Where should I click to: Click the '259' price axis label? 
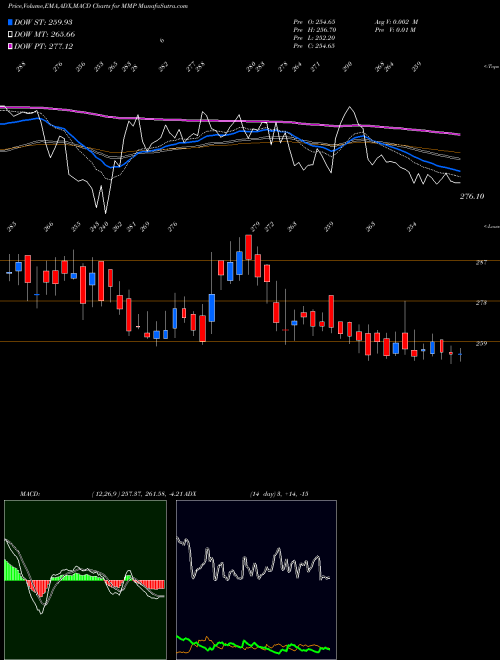[x=481, y=343]
